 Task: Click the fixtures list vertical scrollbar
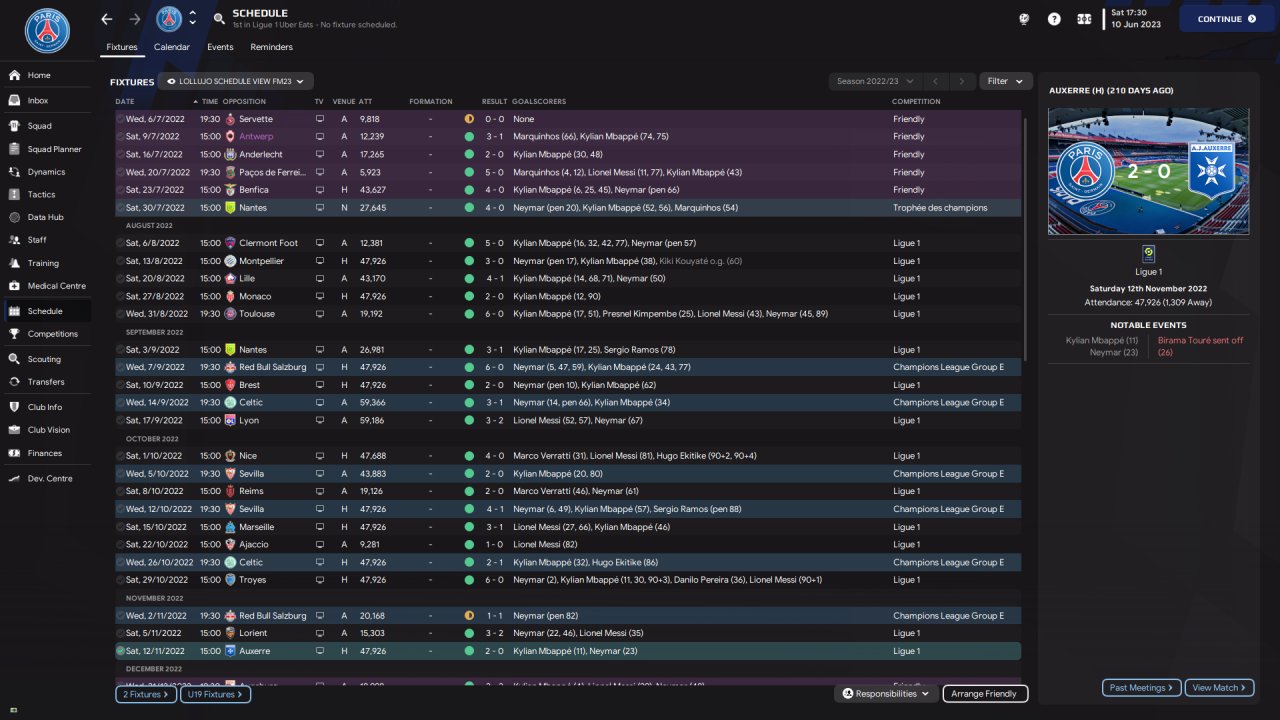coord(1025,240)
